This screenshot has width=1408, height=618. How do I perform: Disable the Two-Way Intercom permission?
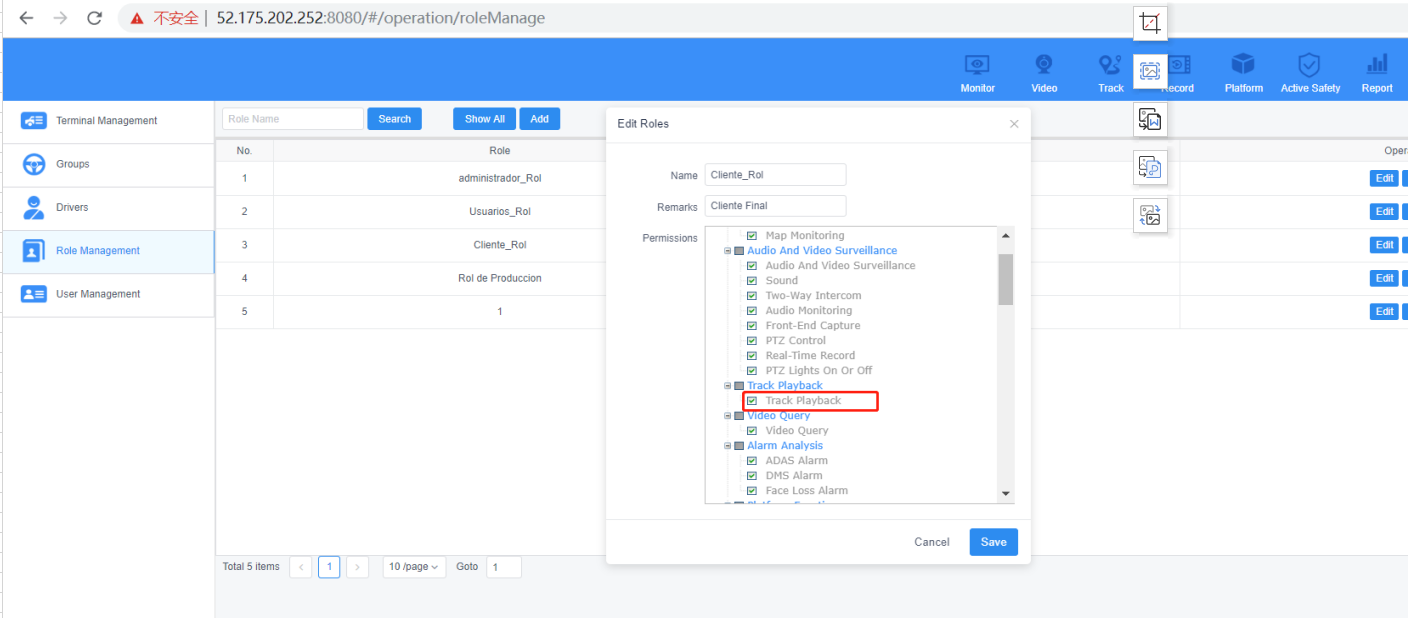(752, 296)
